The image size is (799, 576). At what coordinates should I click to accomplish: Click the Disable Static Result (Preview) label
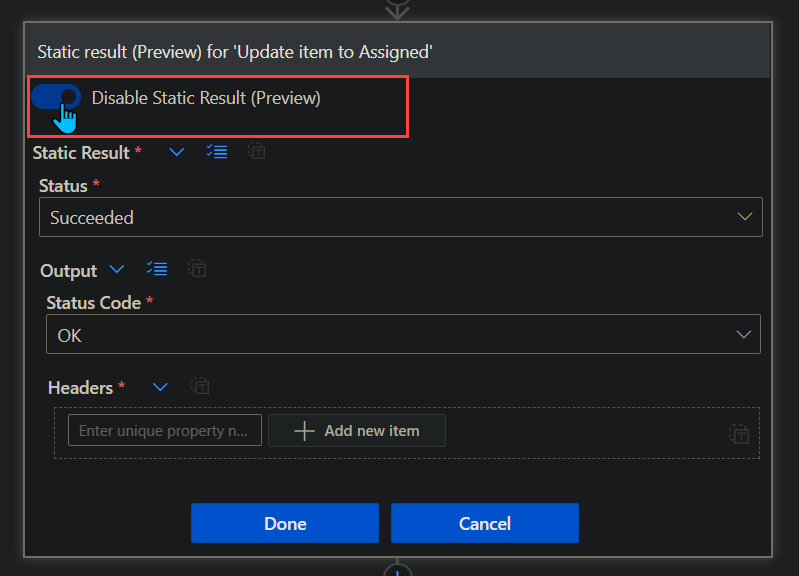206,98
